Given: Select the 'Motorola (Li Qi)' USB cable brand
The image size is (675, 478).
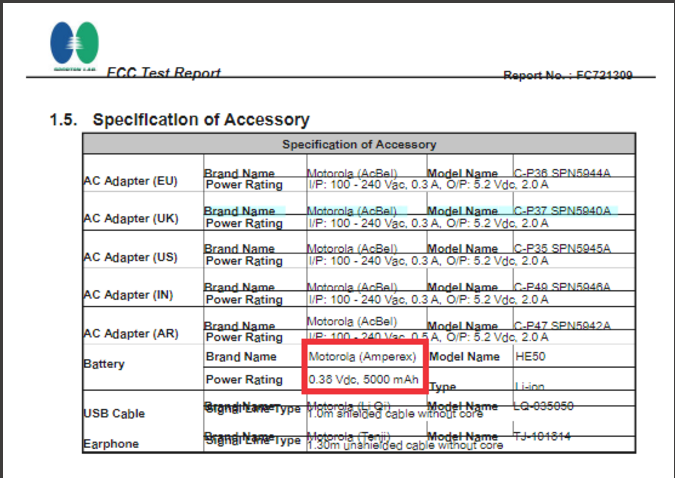Looking at the screenshot, I should coord(349,406).
